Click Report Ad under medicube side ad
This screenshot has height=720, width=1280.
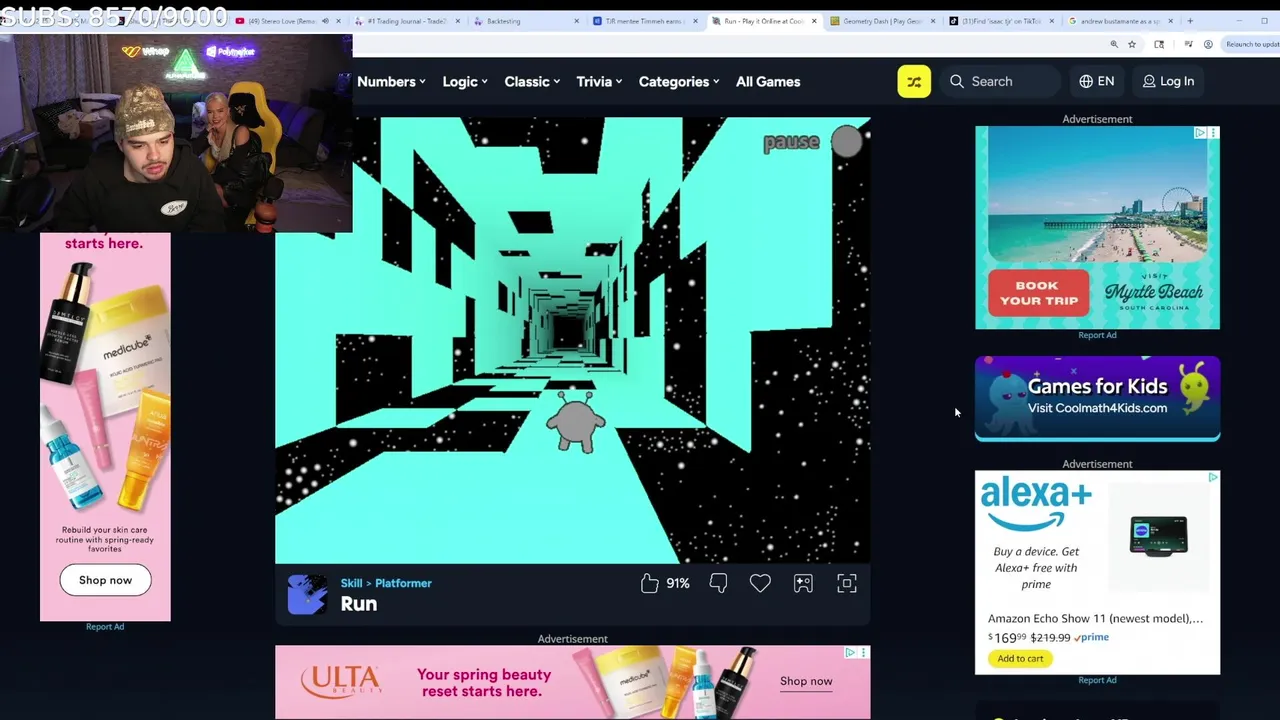click(x=105, y=626)
